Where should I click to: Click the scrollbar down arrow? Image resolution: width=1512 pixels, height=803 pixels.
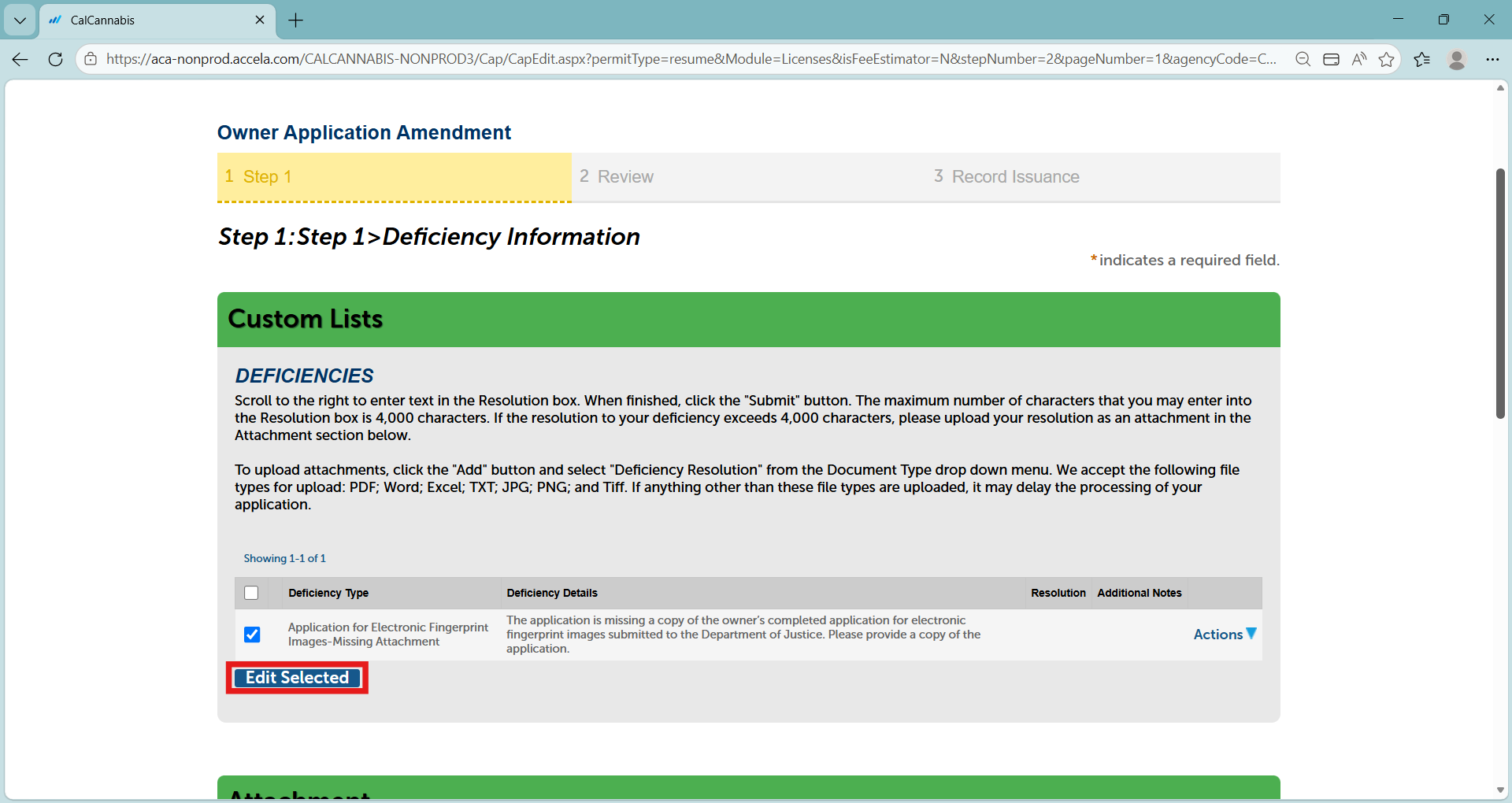(1500, 790)
